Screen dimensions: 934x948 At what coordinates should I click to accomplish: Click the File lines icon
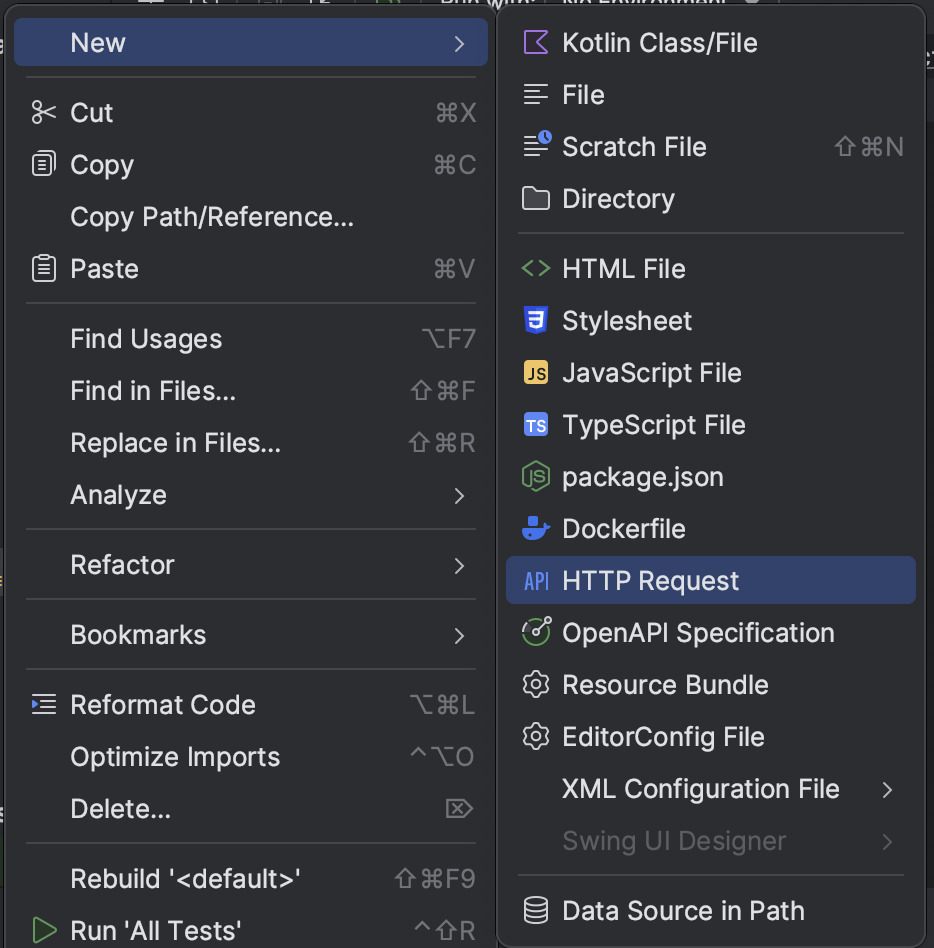536,95
